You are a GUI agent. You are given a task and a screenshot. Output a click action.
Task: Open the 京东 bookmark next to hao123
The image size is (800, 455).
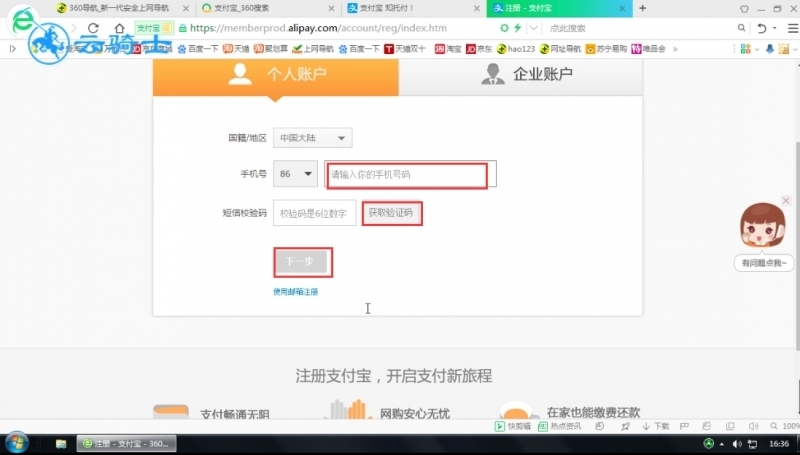tap(479, 49)
